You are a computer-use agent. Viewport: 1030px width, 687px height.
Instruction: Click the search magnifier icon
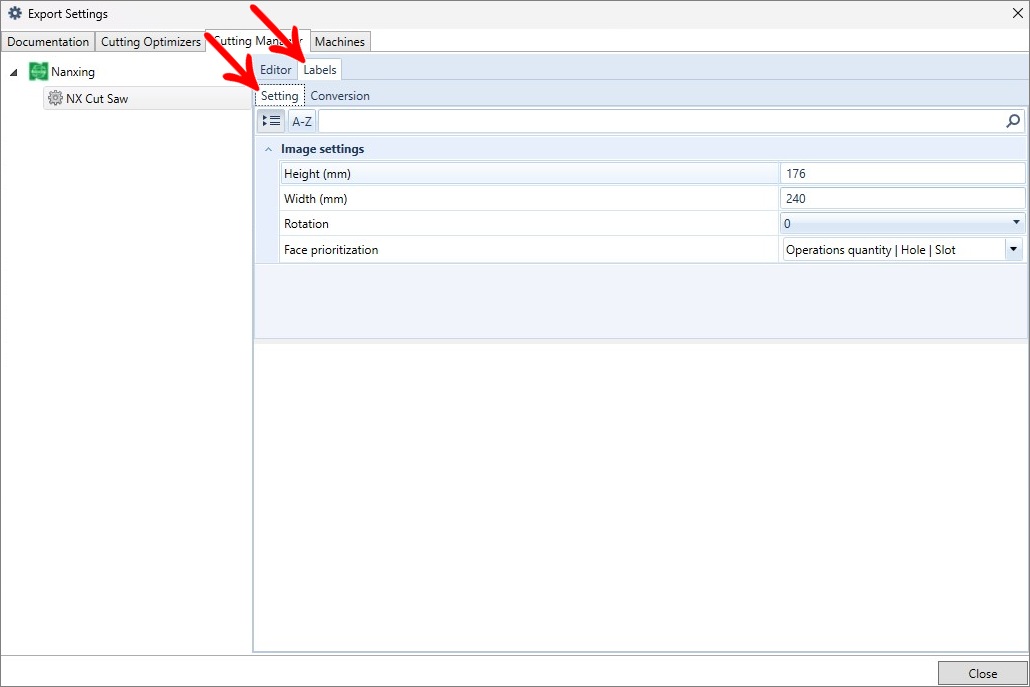click(1013, 121)
